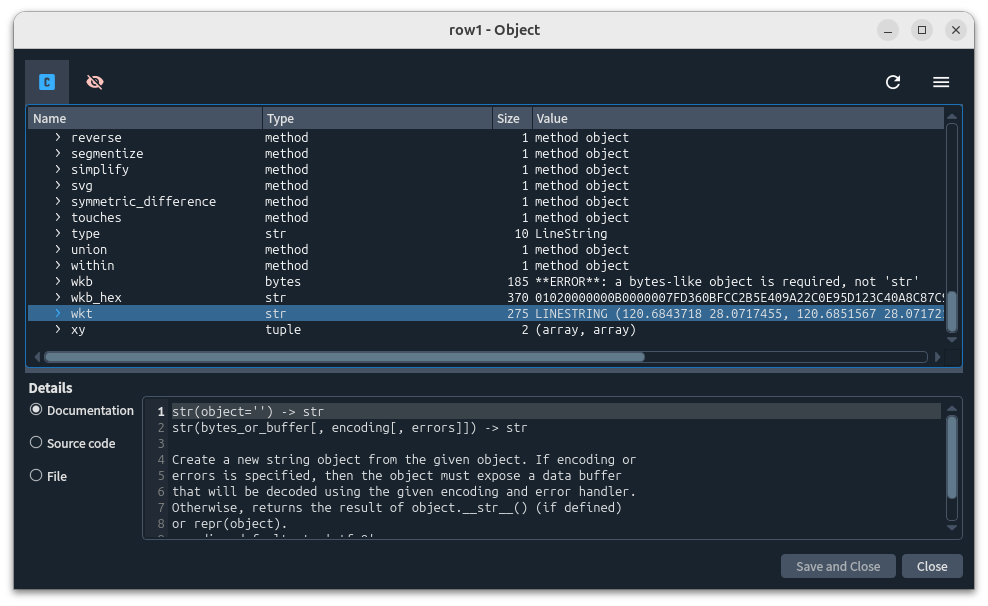
Task: Click the Close button
Action: [x=931, y=566]
